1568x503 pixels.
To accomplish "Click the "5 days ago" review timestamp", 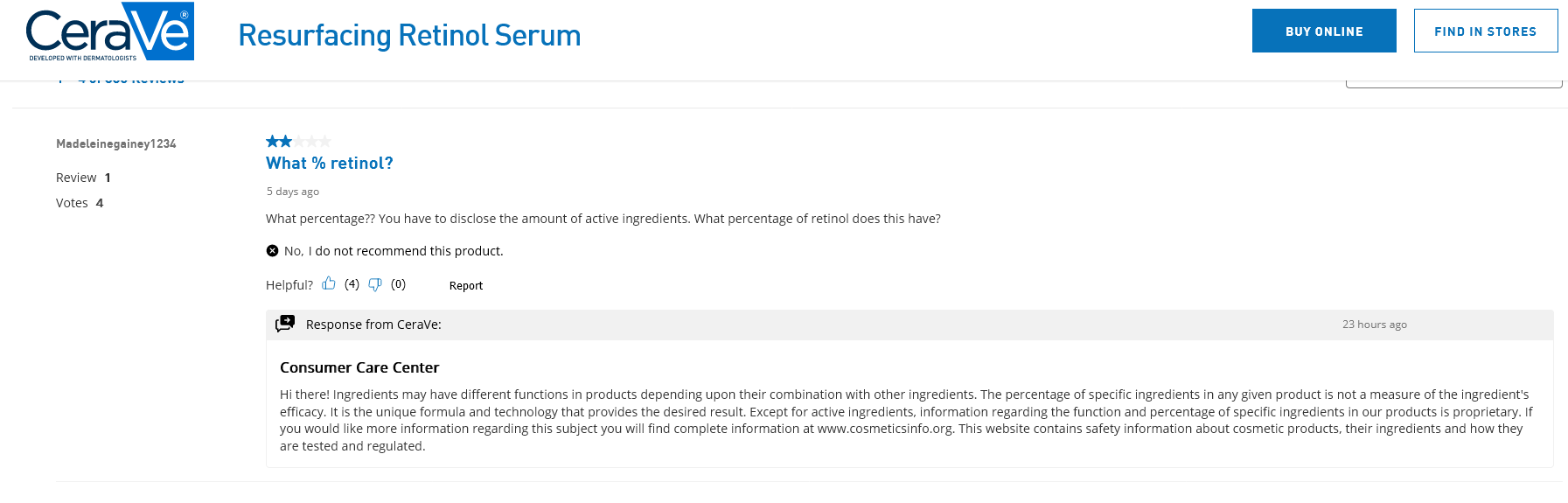I will pyautogui.click(x=293, y=192).
